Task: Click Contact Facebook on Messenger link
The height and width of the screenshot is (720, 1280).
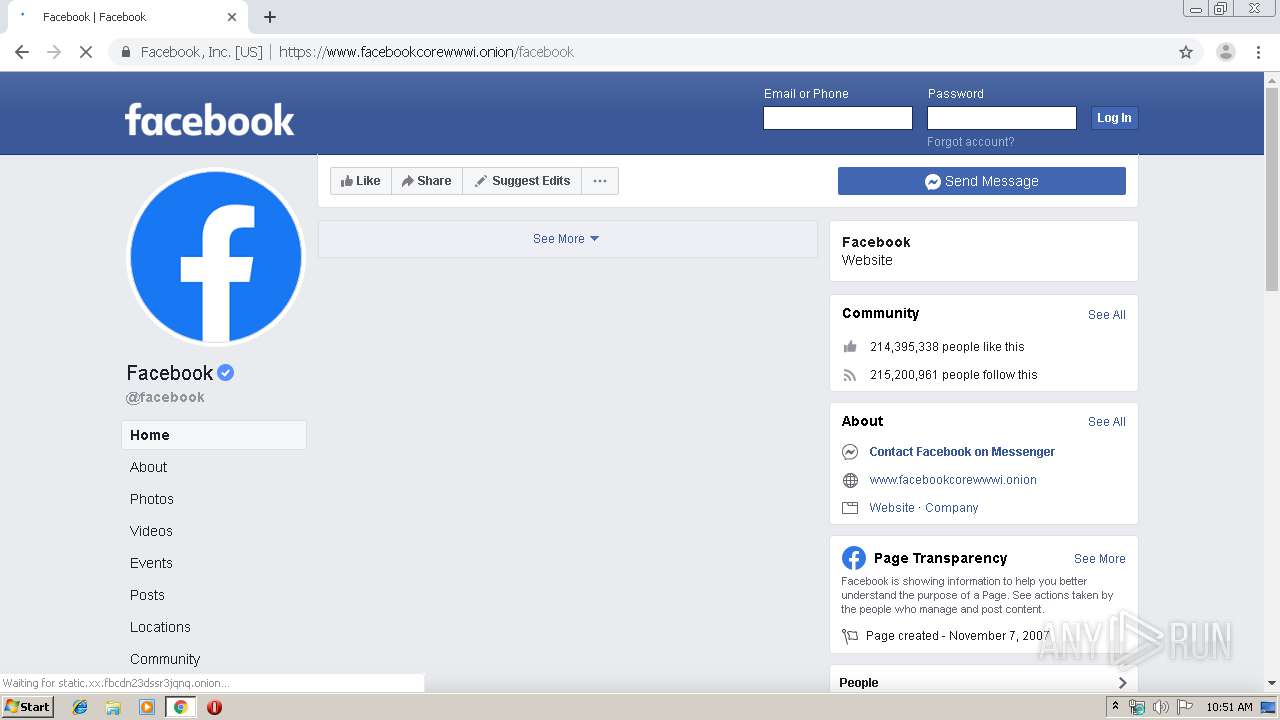Action: (962, 452)
